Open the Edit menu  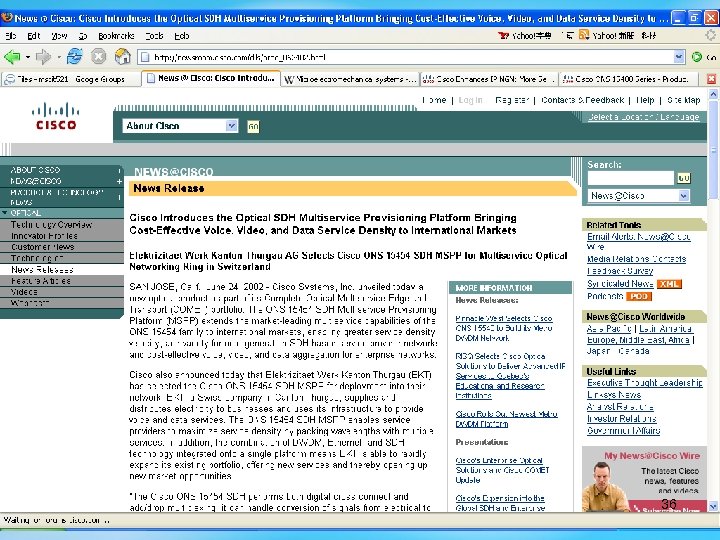(34, 36)
